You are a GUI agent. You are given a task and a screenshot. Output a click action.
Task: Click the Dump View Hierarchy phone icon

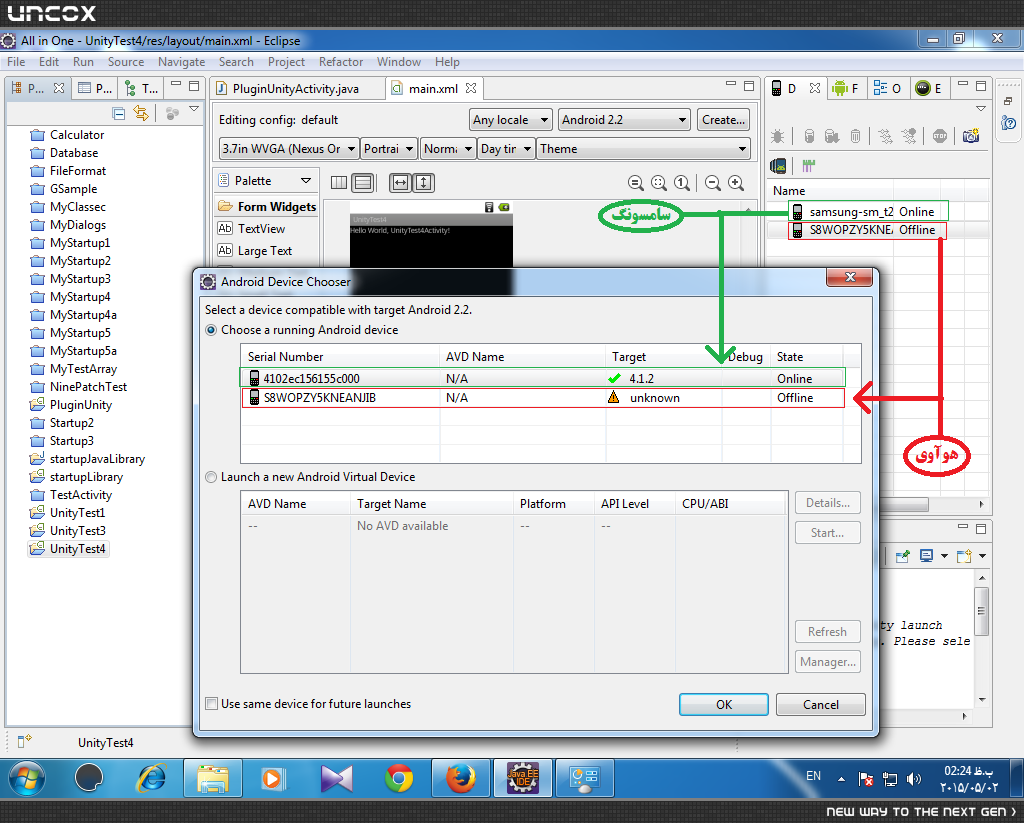(778, 166)
